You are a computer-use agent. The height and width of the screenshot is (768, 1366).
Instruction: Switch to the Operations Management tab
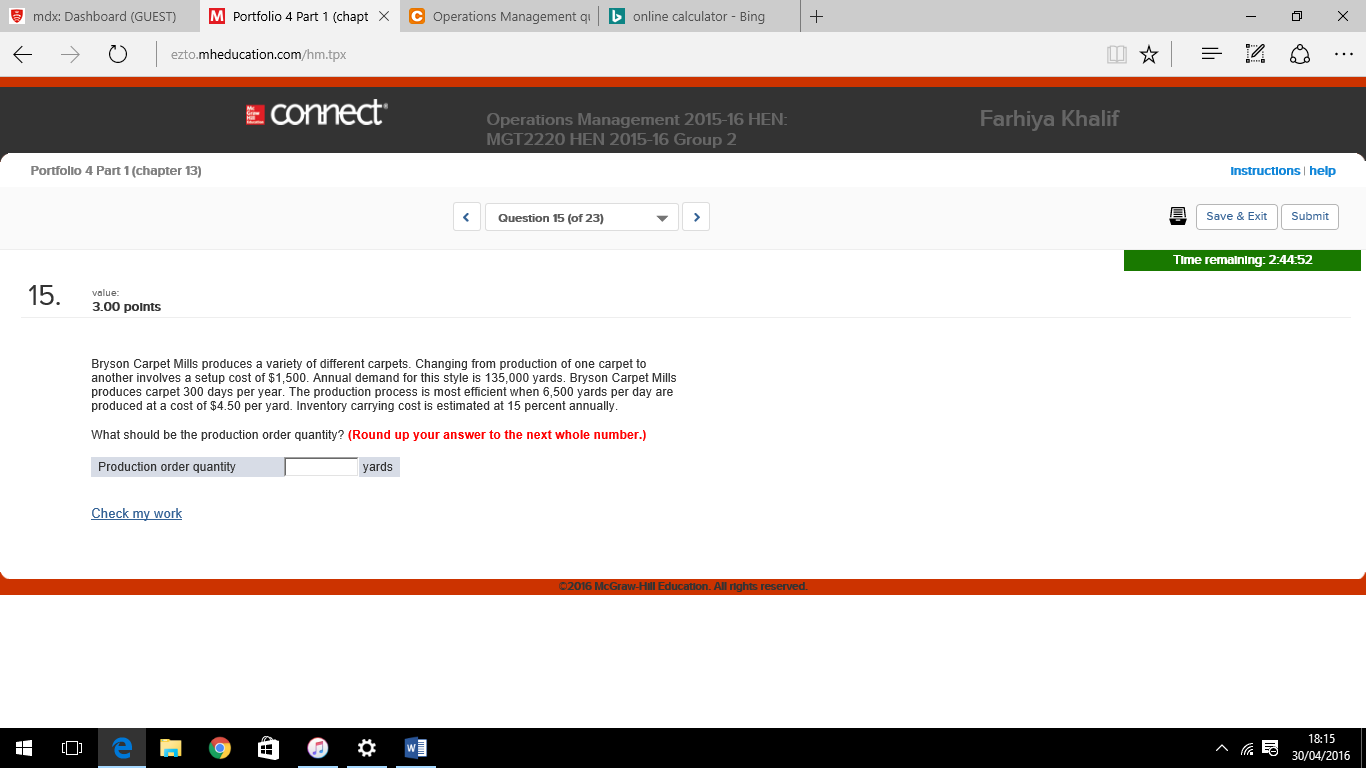tap(500, 16)
